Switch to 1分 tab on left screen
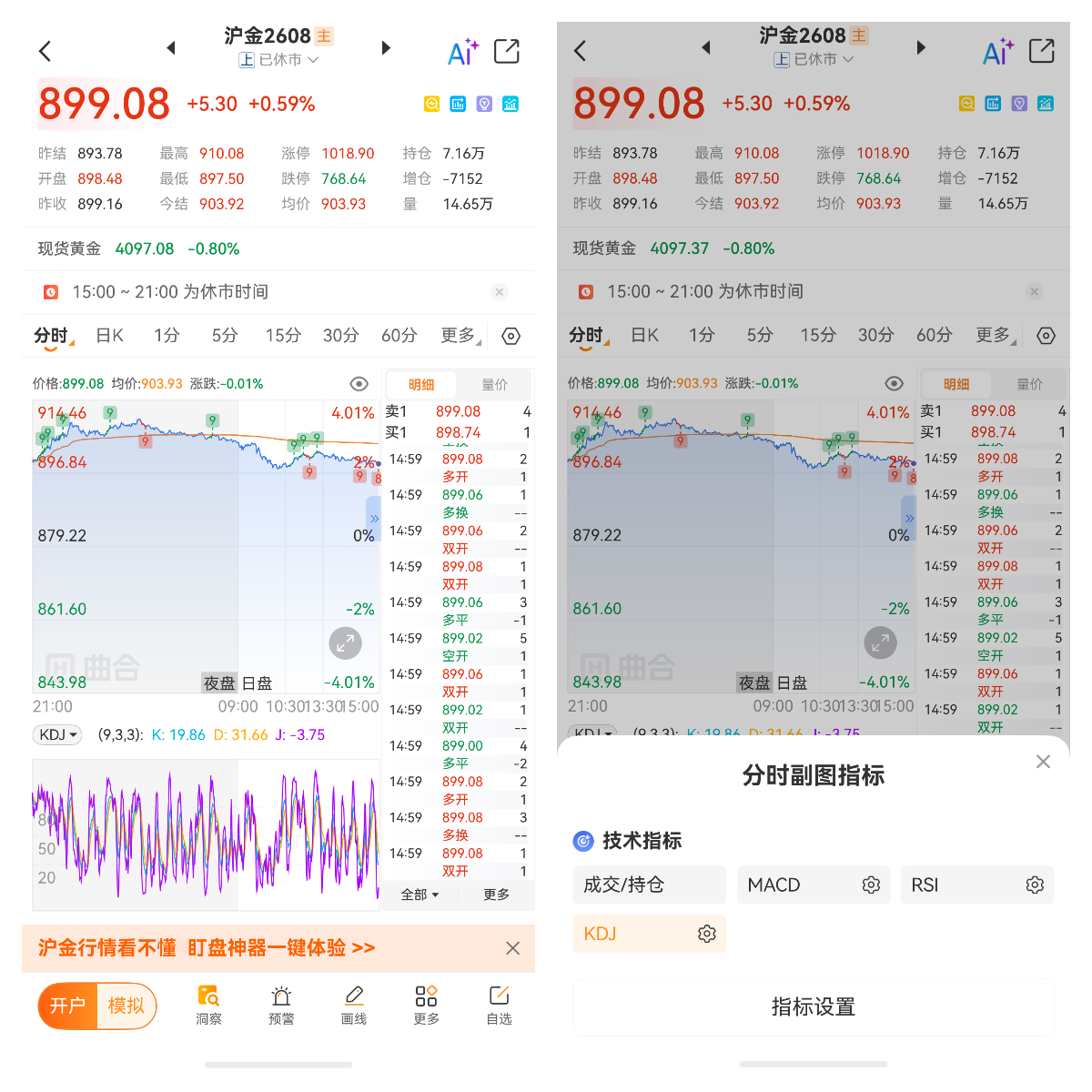 pos(167,336)
